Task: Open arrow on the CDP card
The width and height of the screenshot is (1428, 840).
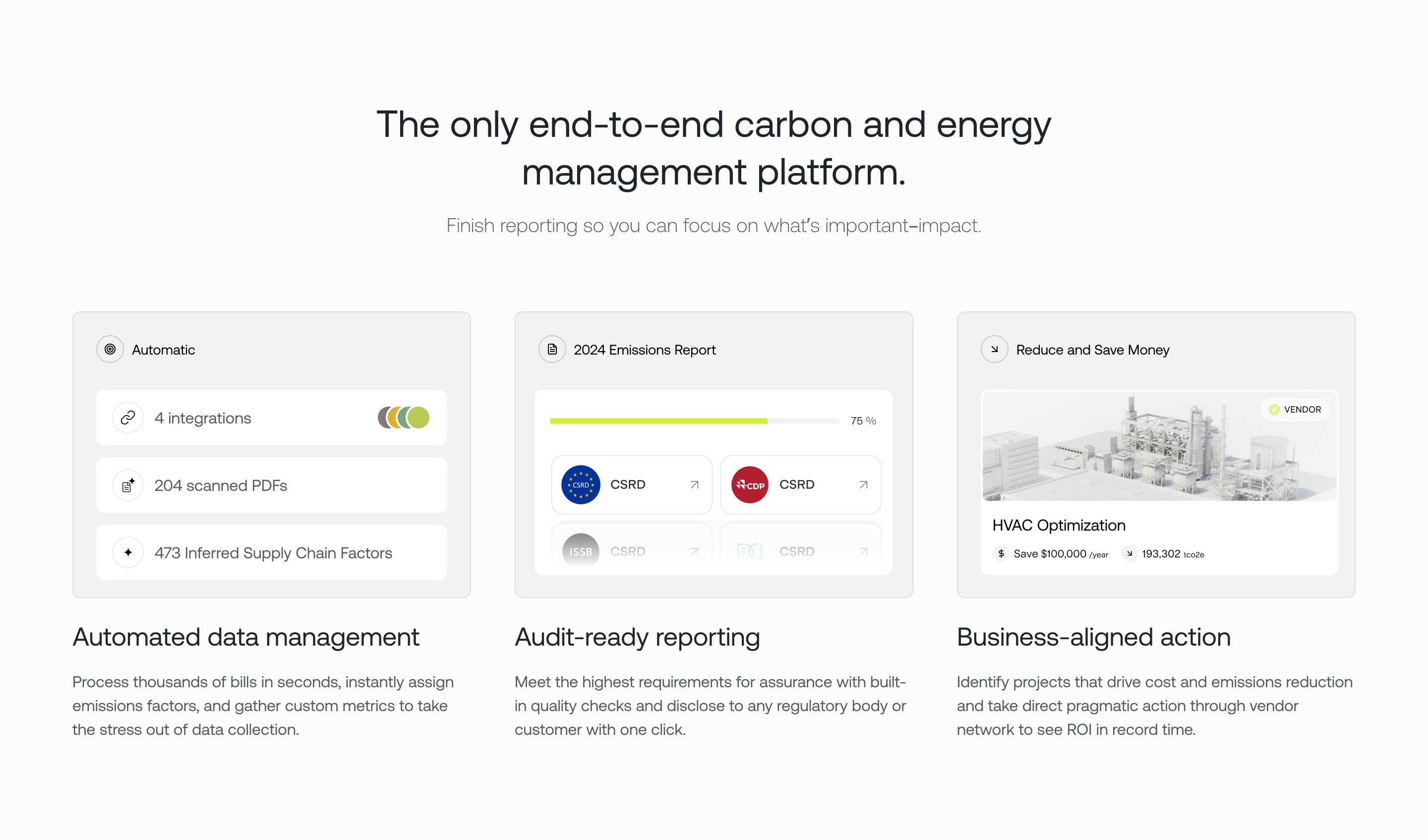Action: click(864, 484)
